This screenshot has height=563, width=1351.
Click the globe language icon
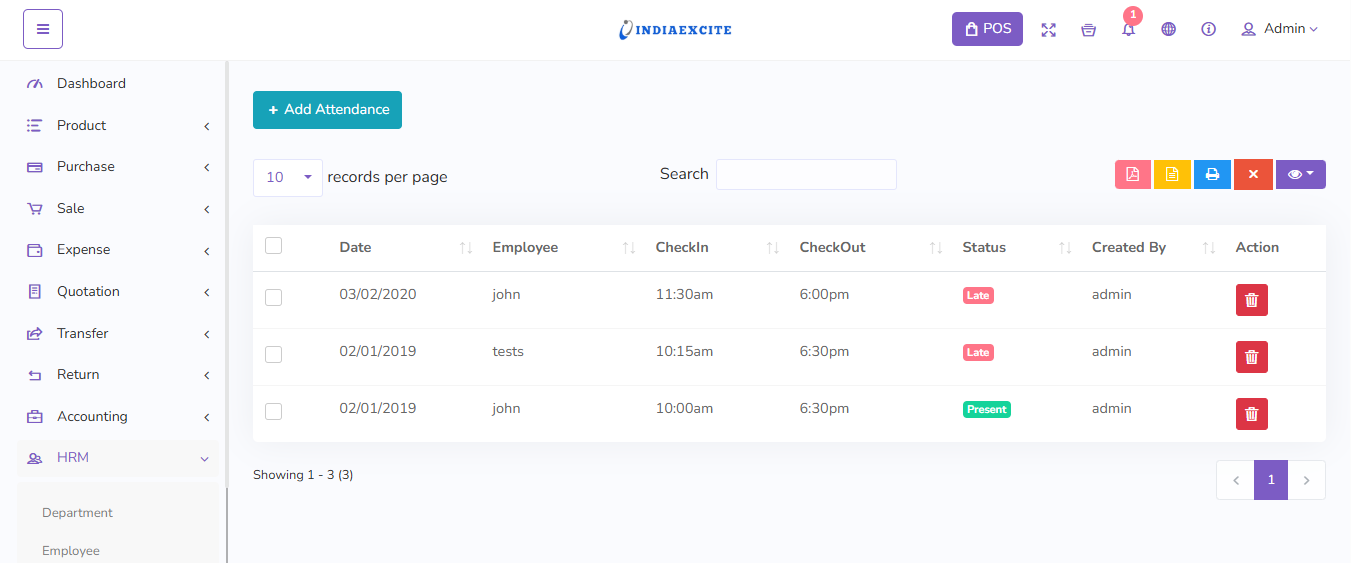(x=1168, y=30)
